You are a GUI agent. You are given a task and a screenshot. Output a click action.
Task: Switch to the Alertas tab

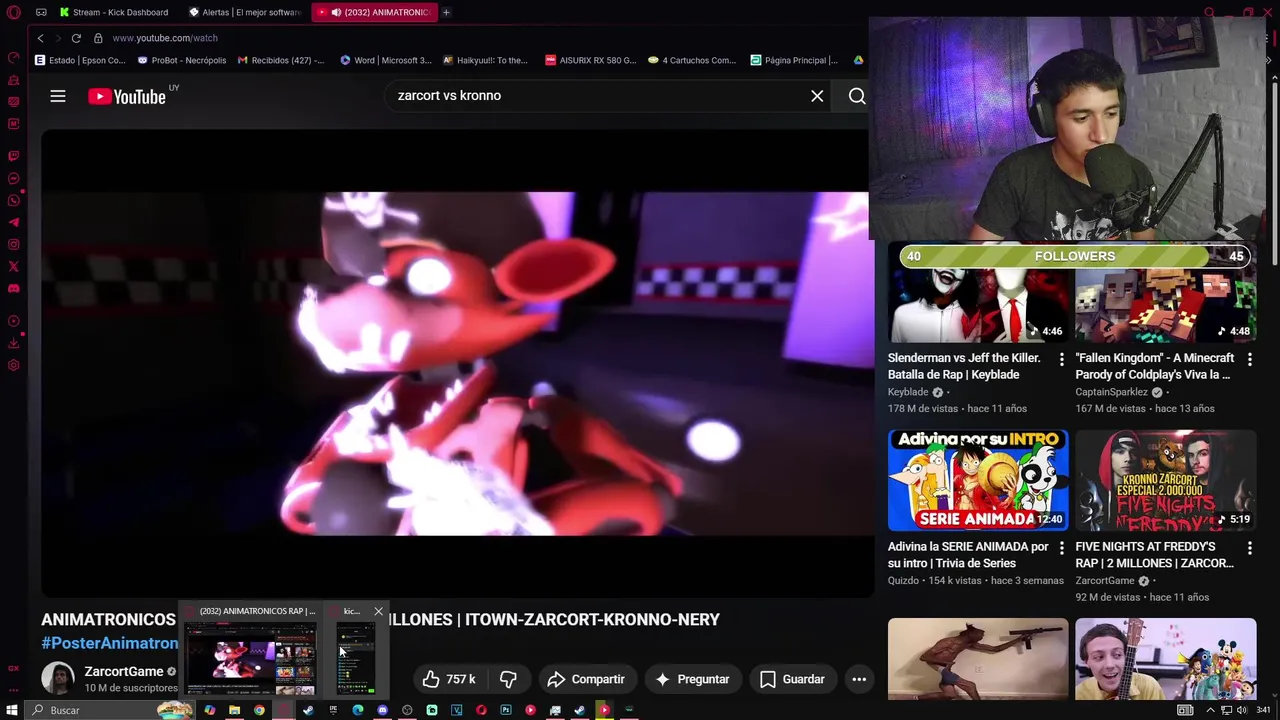tap(245, 12)
